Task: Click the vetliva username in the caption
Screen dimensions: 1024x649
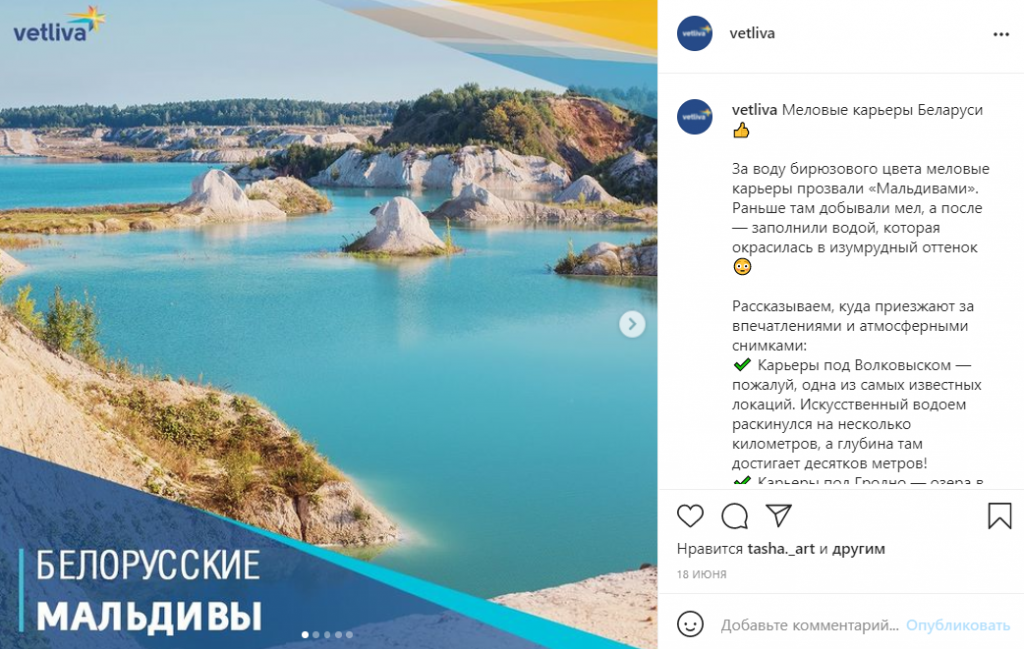Action: pyautogui.click(x=754, y=110)
